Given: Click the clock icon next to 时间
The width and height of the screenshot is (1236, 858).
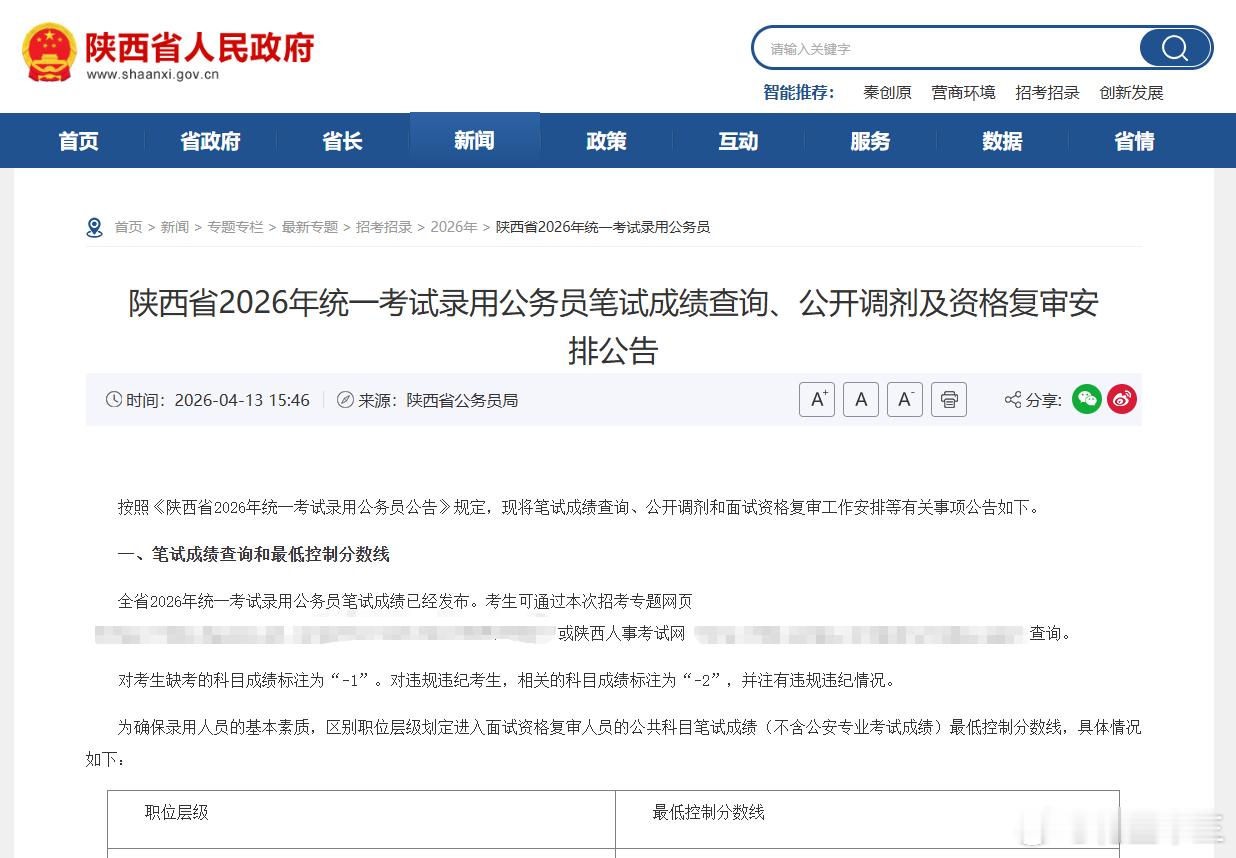Looking at the screenshot, I should pos(114,399).
